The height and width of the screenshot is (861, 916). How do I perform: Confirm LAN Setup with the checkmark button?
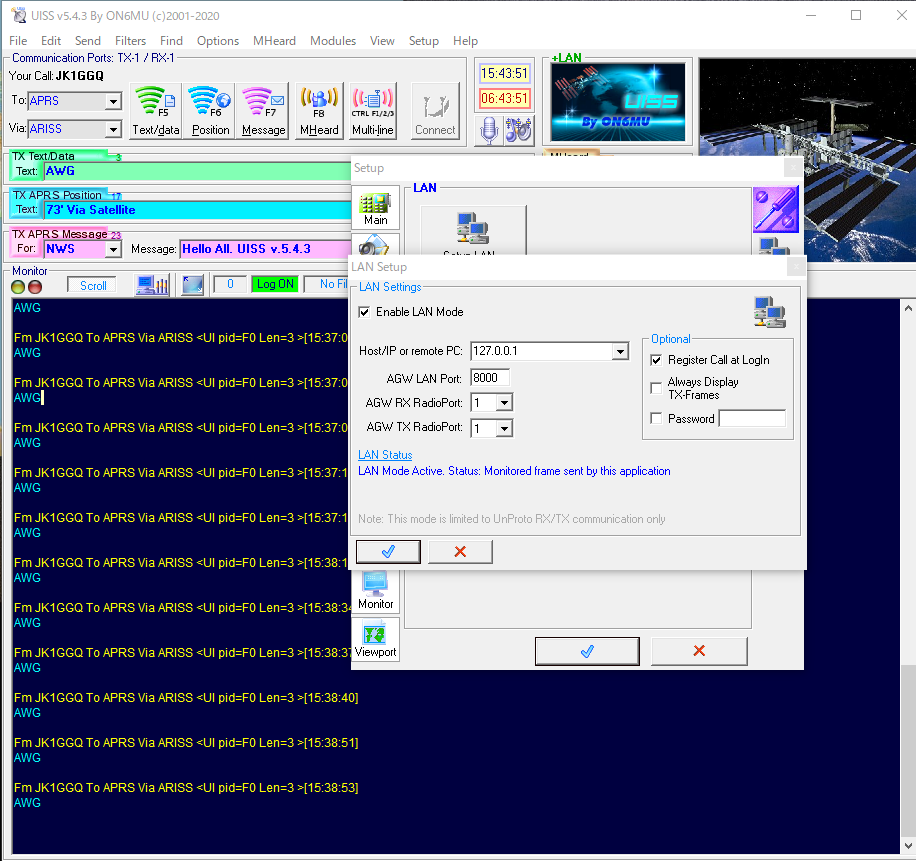click(x=387, y=551)
